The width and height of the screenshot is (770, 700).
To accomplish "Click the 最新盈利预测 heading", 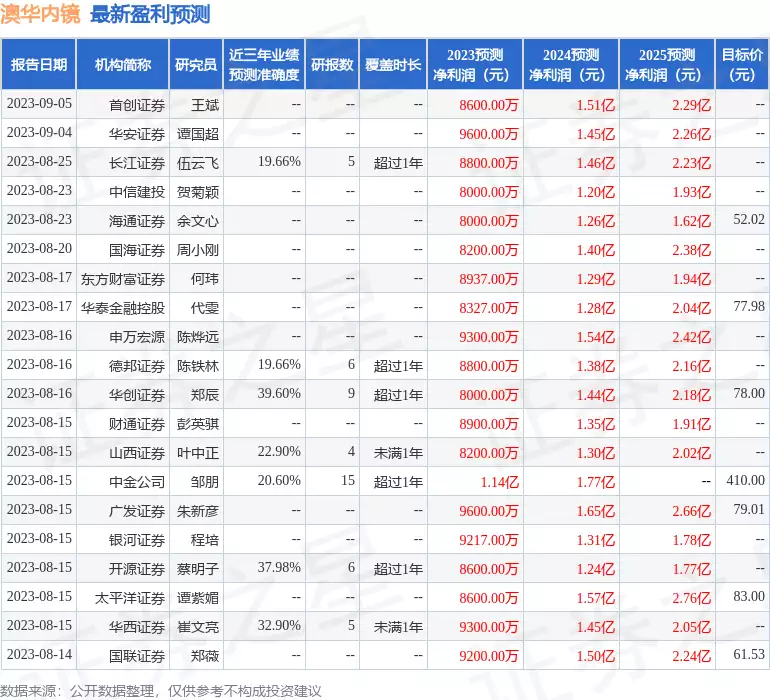I will tap(150, 14).
